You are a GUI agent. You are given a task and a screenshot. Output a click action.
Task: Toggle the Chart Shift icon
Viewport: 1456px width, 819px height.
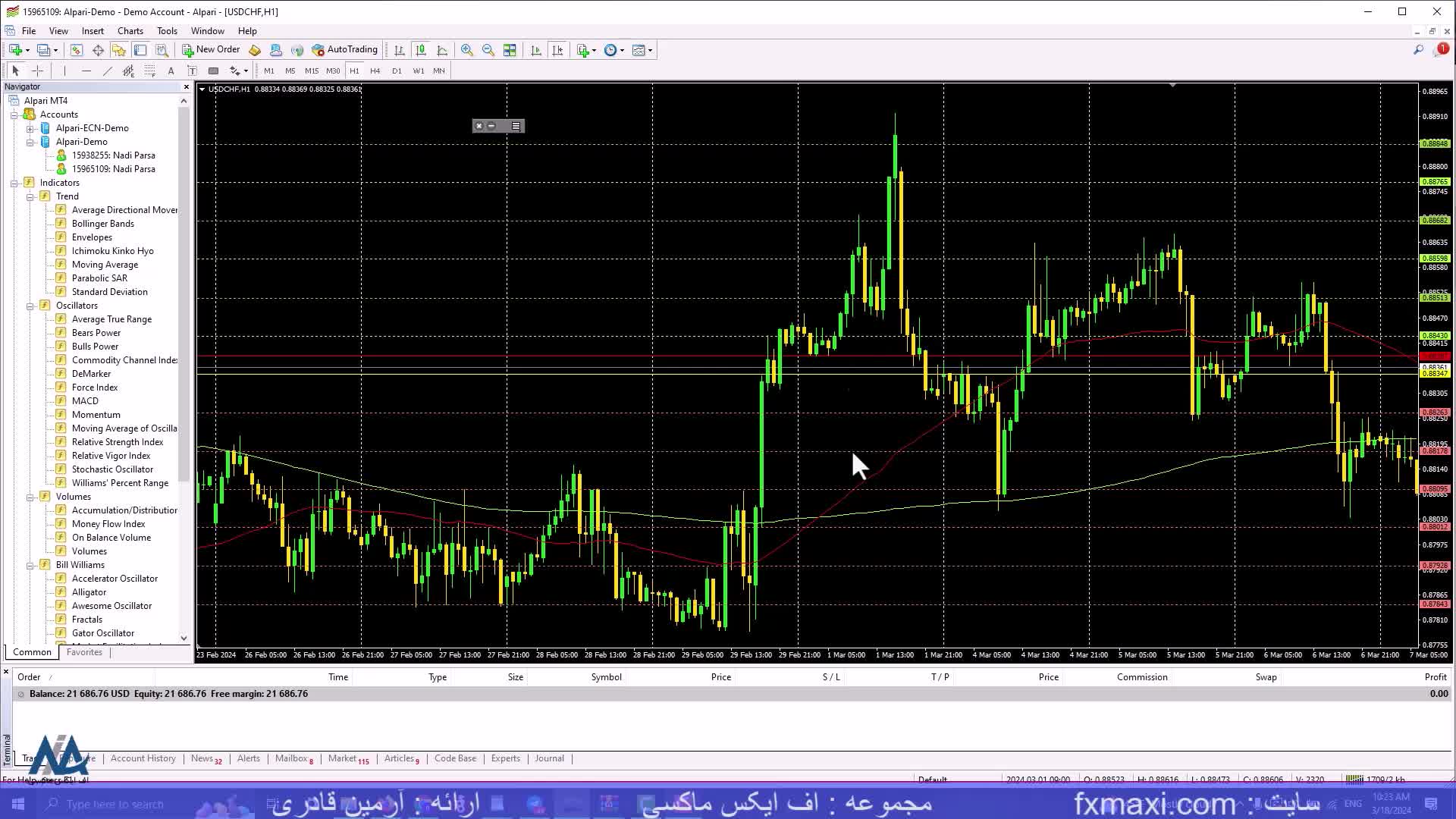click(557, 50)
